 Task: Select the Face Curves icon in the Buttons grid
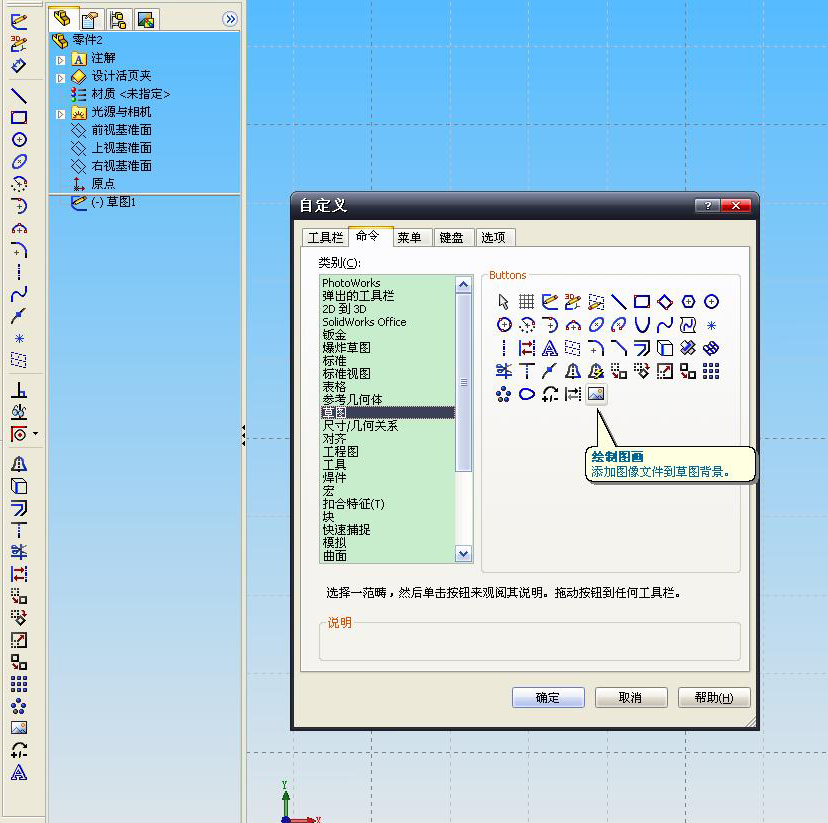click(711, 348)
